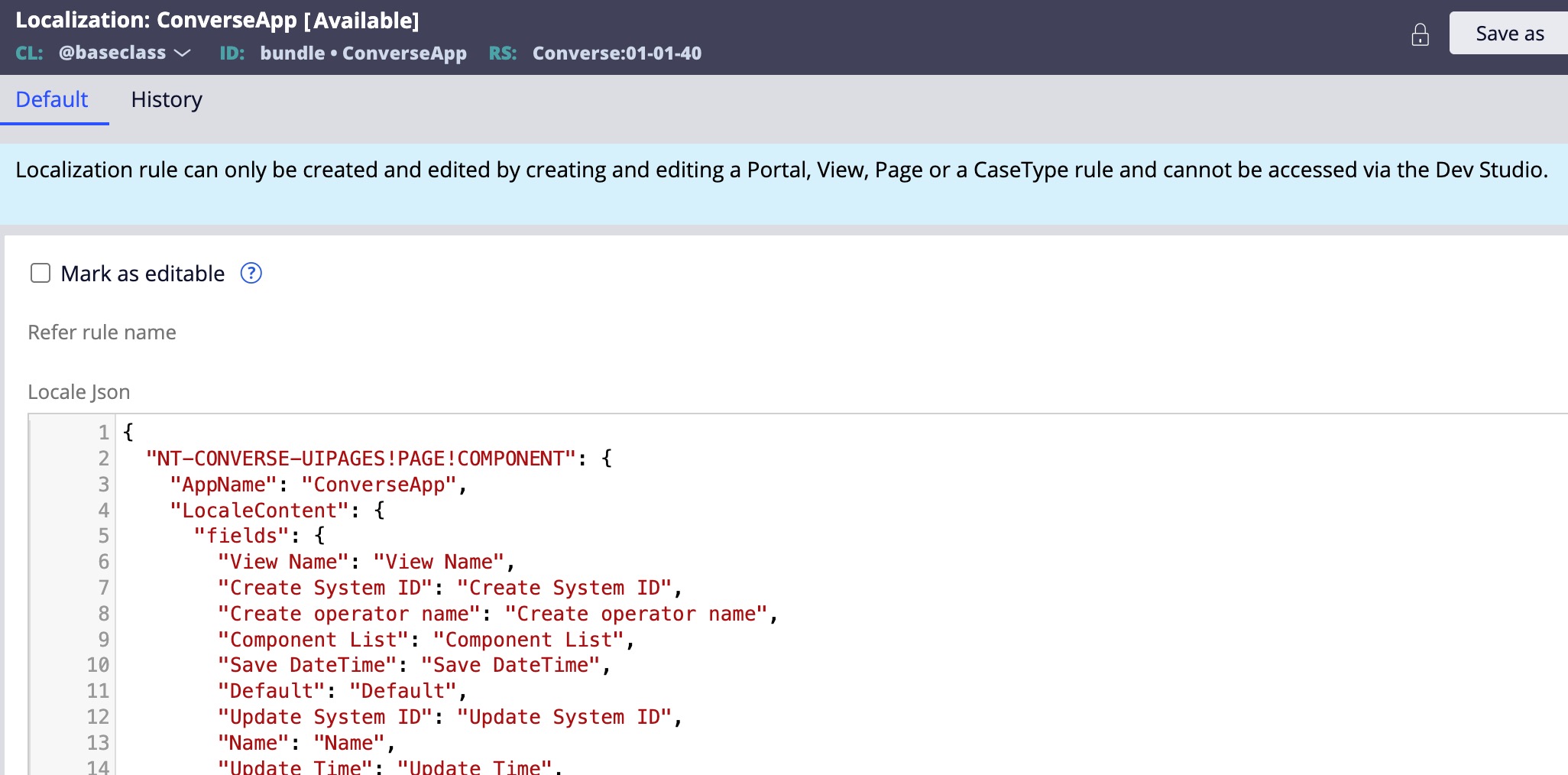Click the @baseclass class name in header
The width and height of the screenshot is (1568, 775).
coord(112,53)
